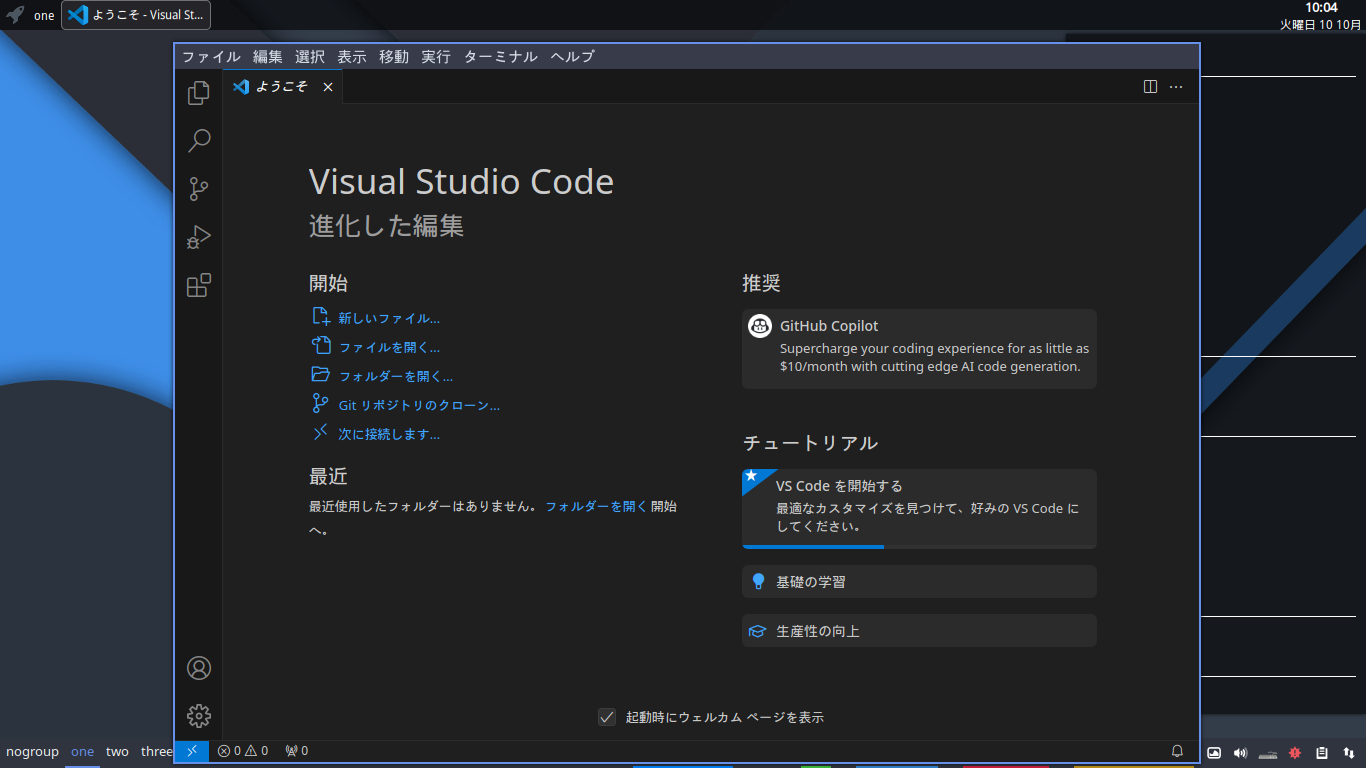
Task: Open the GitHub Copilot recommendation card
Action: point(919,348)
